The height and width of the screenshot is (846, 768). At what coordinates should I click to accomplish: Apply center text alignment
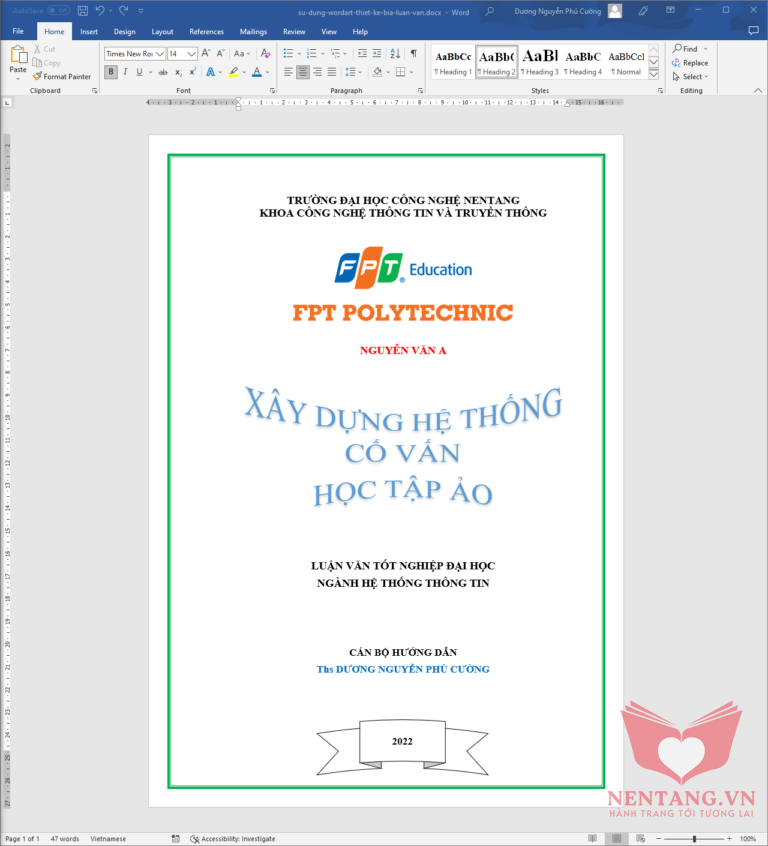pos(303,72)
